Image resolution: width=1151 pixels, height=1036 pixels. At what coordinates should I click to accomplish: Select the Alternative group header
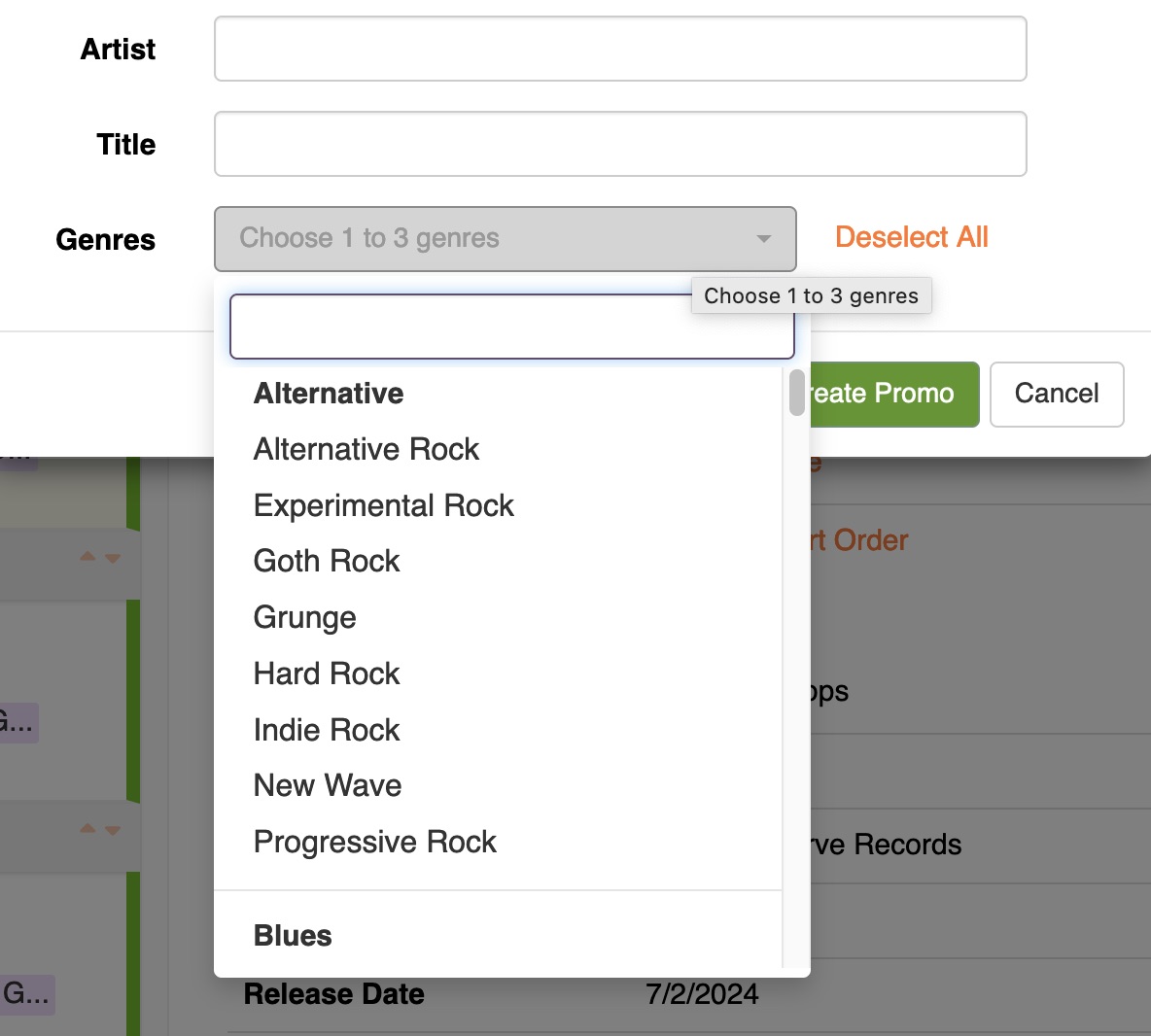(x=329, y=394)
